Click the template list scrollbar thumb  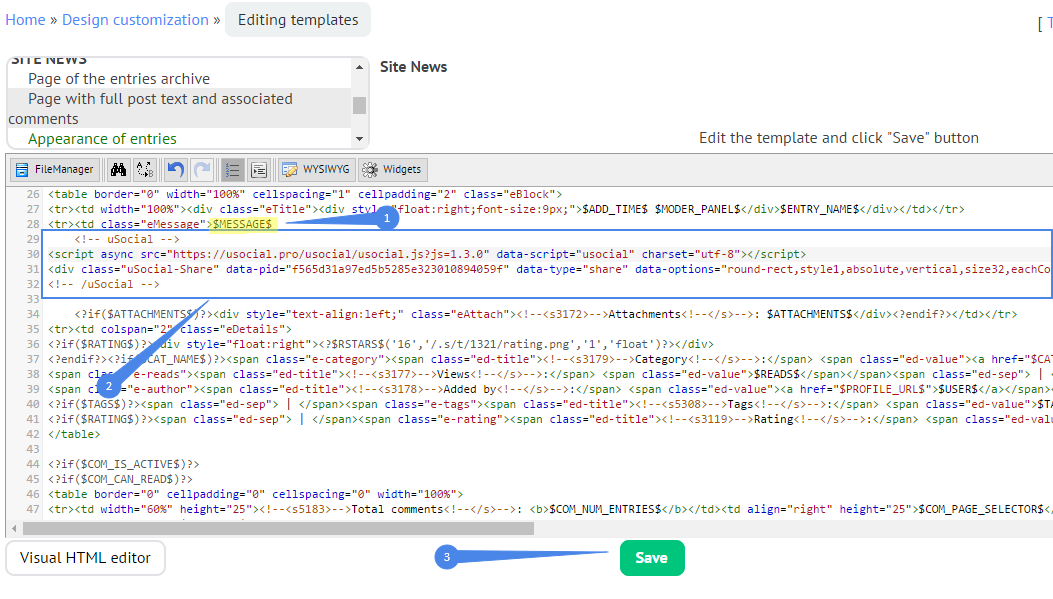(359, 105)
